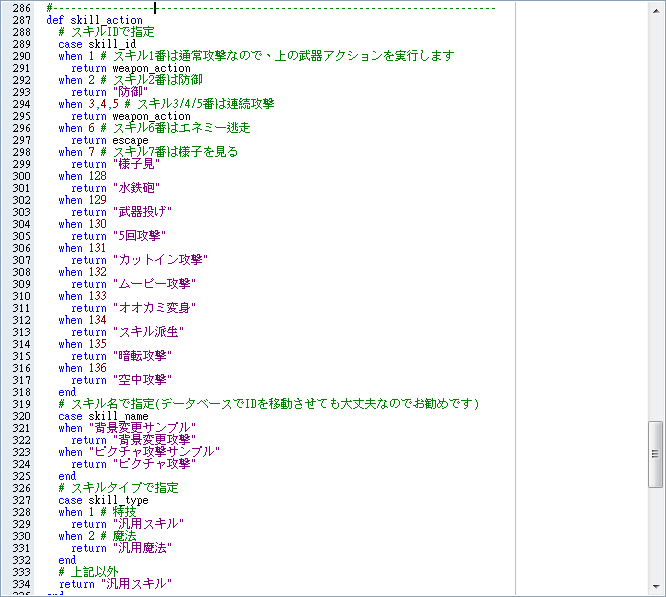Click the string "防御" on line 293
The image size is (666, 597).
tap(130, 92)
